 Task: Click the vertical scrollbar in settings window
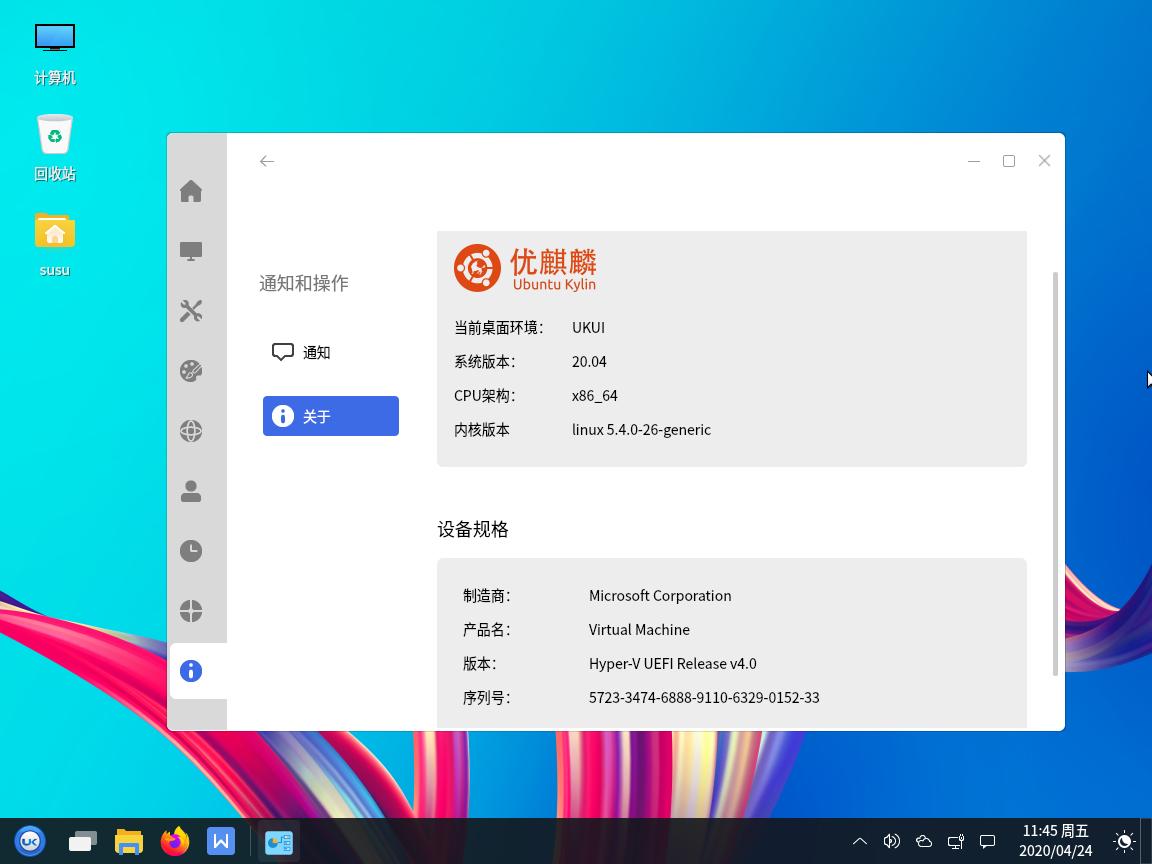(x=1056, y=472)
